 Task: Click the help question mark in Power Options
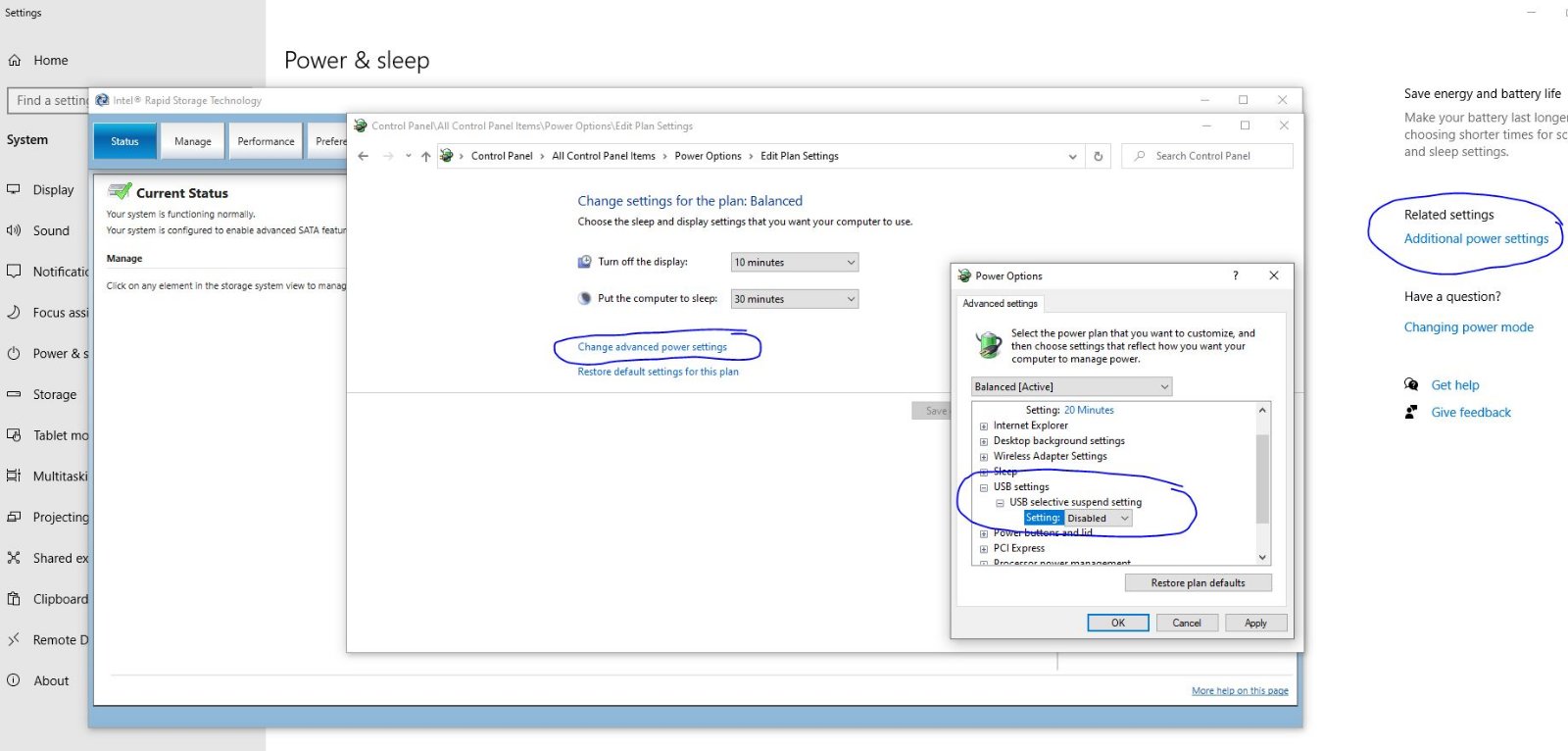[x=1235, y=275]
